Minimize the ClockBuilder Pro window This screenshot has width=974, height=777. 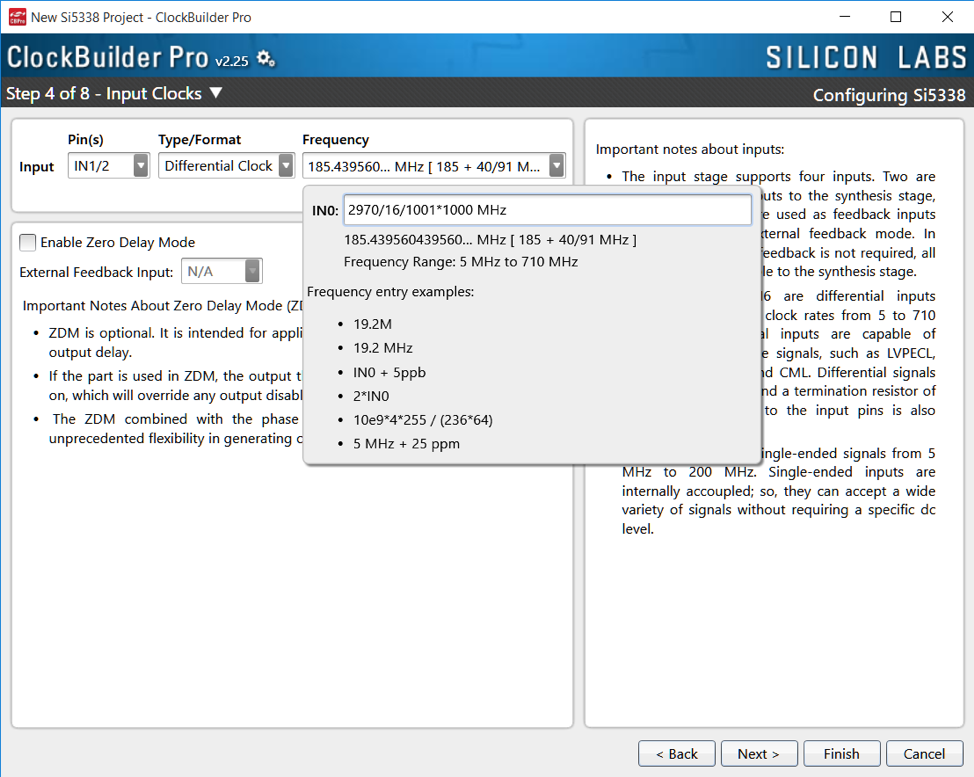click(845, 17)
